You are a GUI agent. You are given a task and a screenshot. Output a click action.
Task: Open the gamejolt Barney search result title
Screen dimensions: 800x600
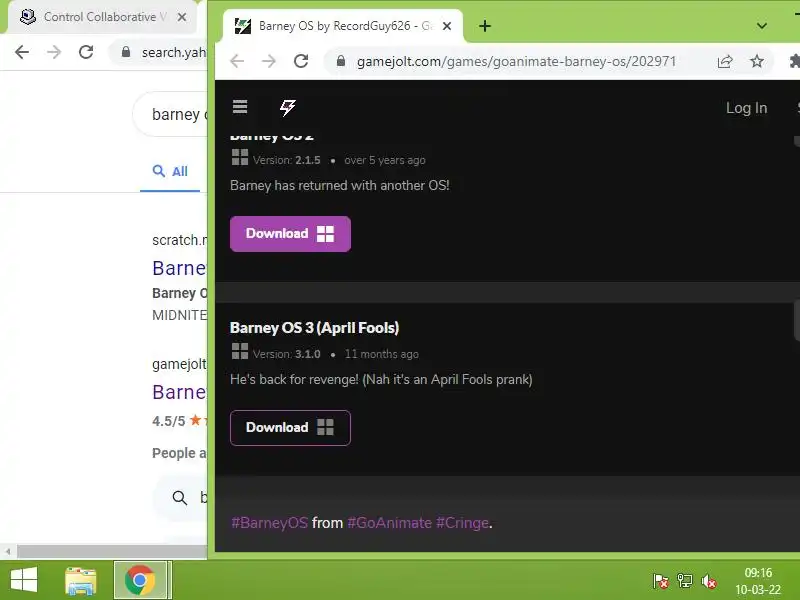click(x=179, y=392)
